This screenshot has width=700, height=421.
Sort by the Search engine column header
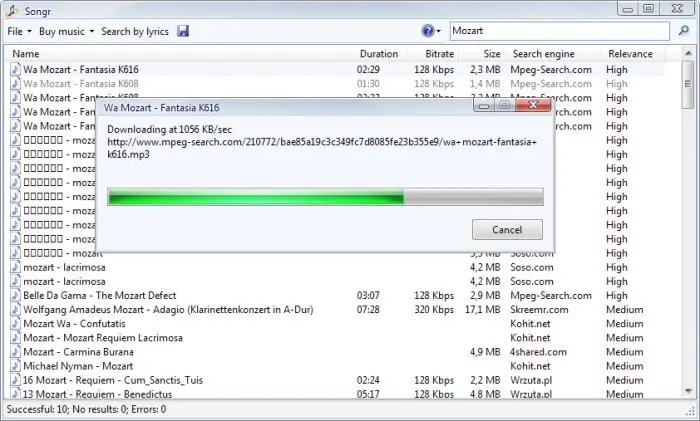pos(543,54)
